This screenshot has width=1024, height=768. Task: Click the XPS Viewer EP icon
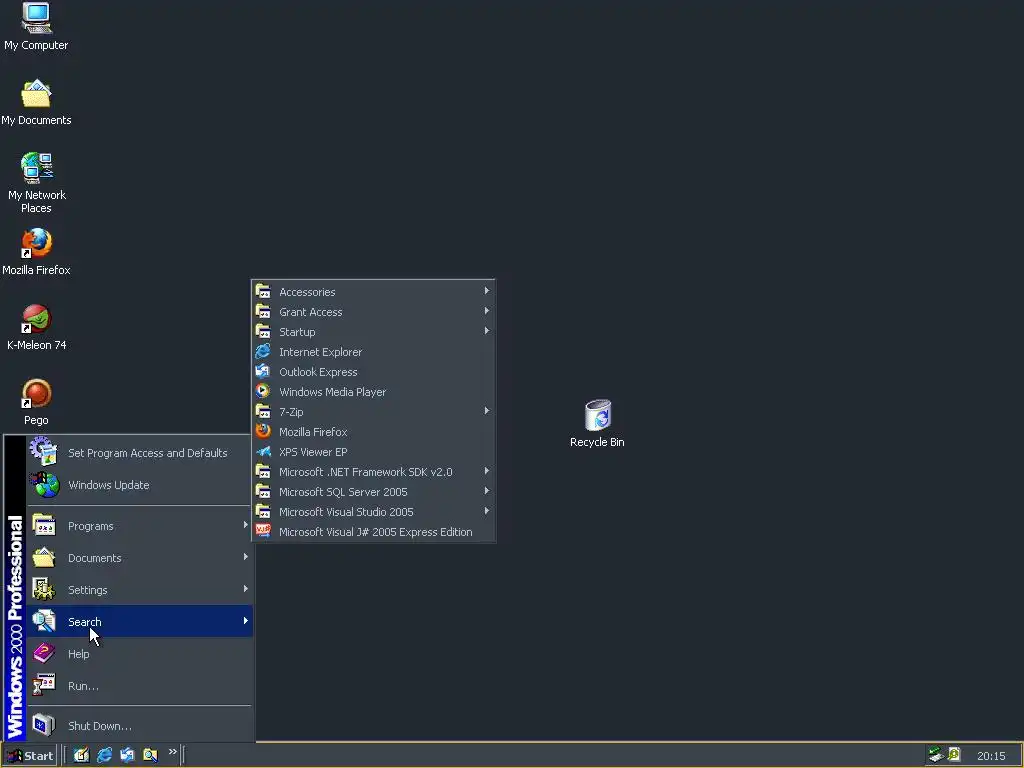[x=263, y=451]
